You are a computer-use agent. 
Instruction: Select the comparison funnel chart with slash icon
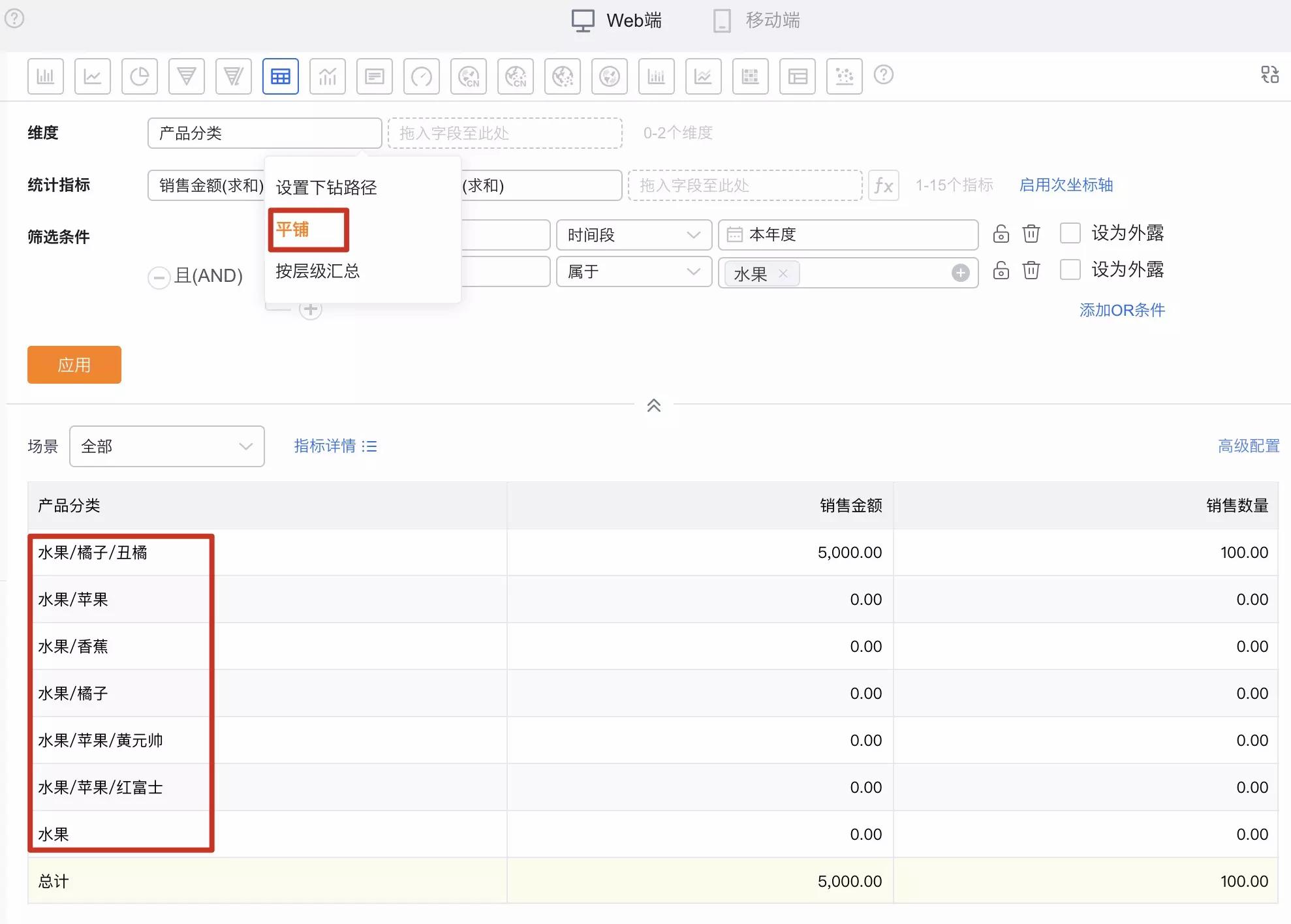[234, 76]
